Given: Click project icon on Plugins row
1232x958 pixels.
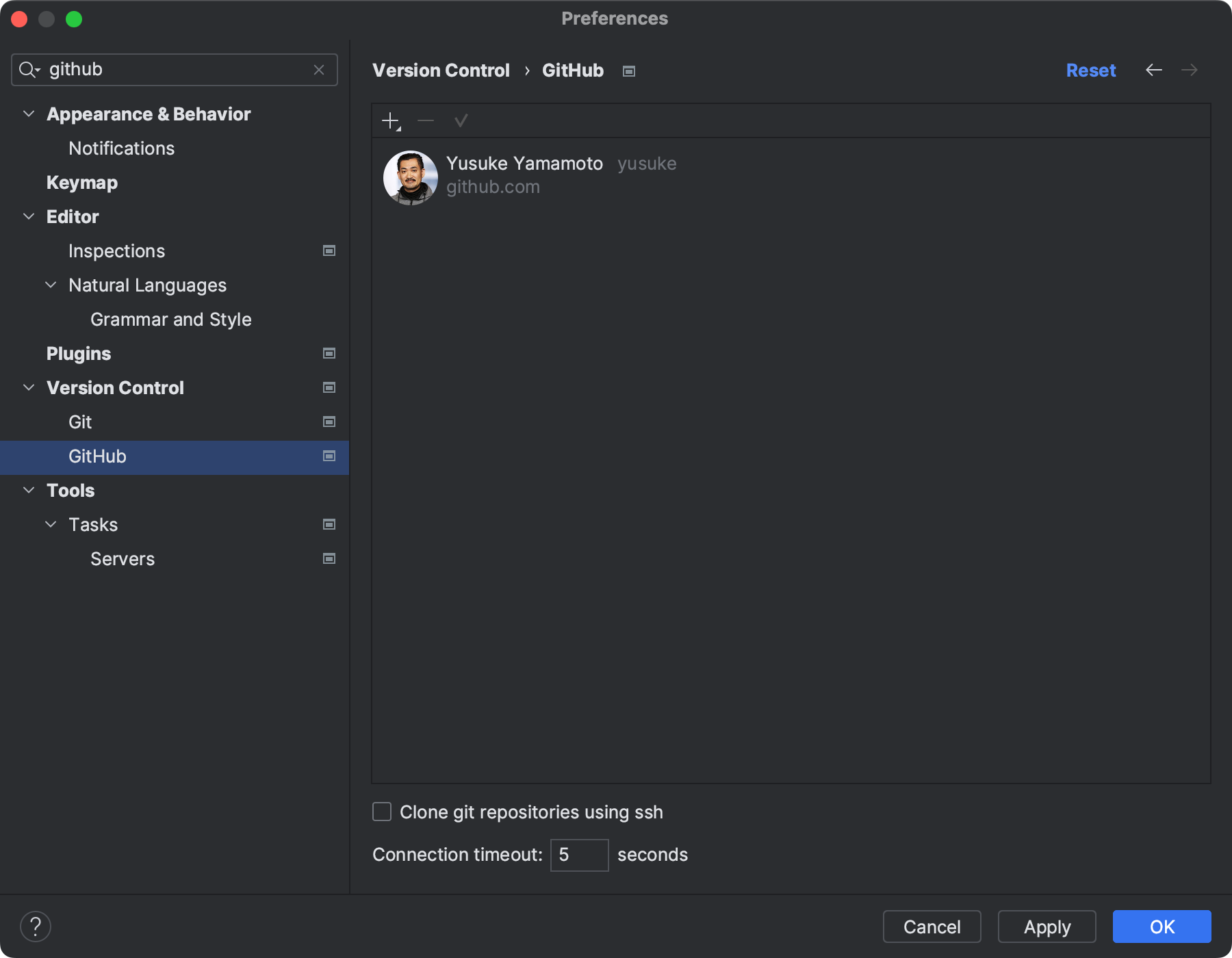Looking at the screenshot, I should click(x=329, y=353).
